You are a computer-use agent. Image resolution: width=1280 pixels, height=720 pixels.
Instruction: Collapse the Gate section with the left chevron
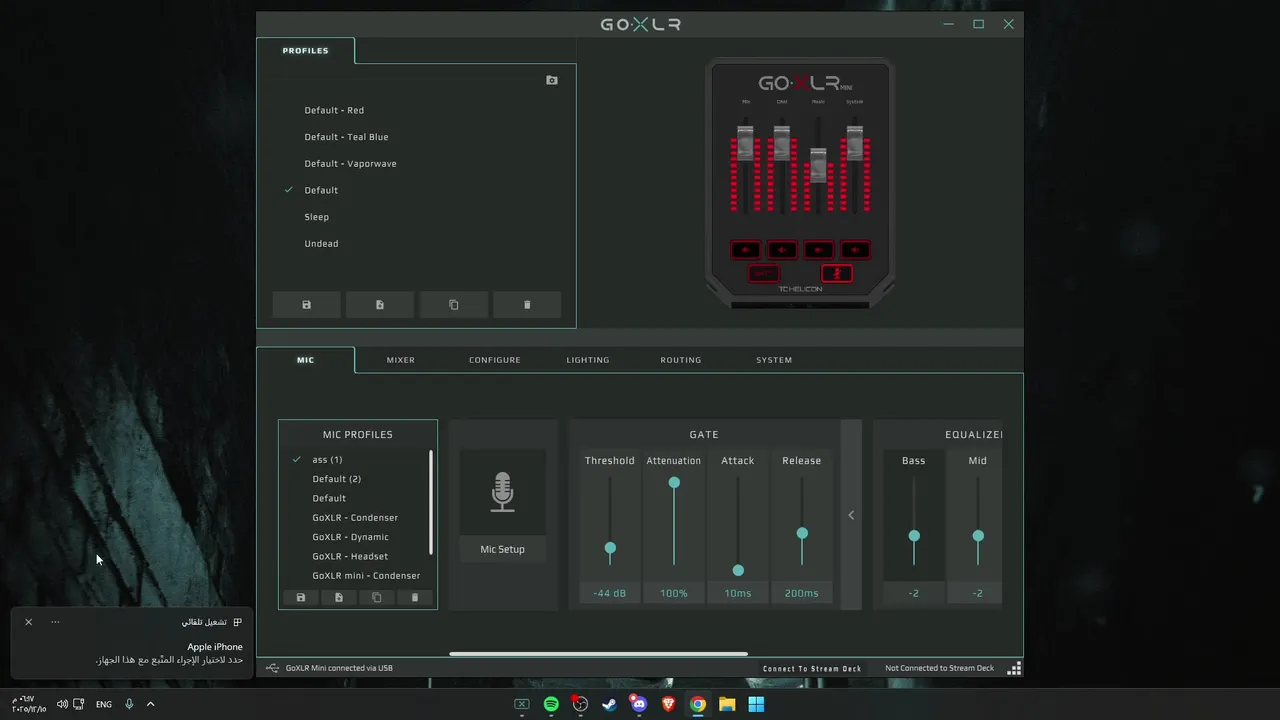pos(851,515)
